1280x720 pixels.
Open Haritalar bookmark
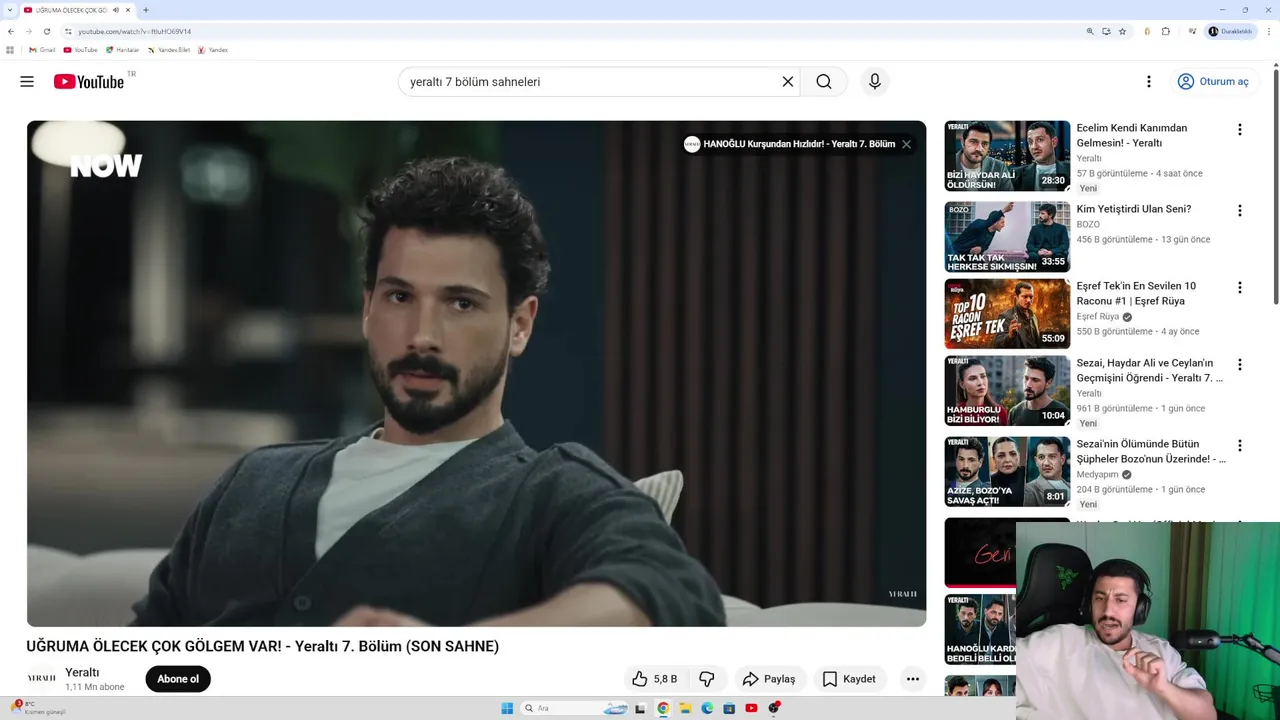(123, 50)
